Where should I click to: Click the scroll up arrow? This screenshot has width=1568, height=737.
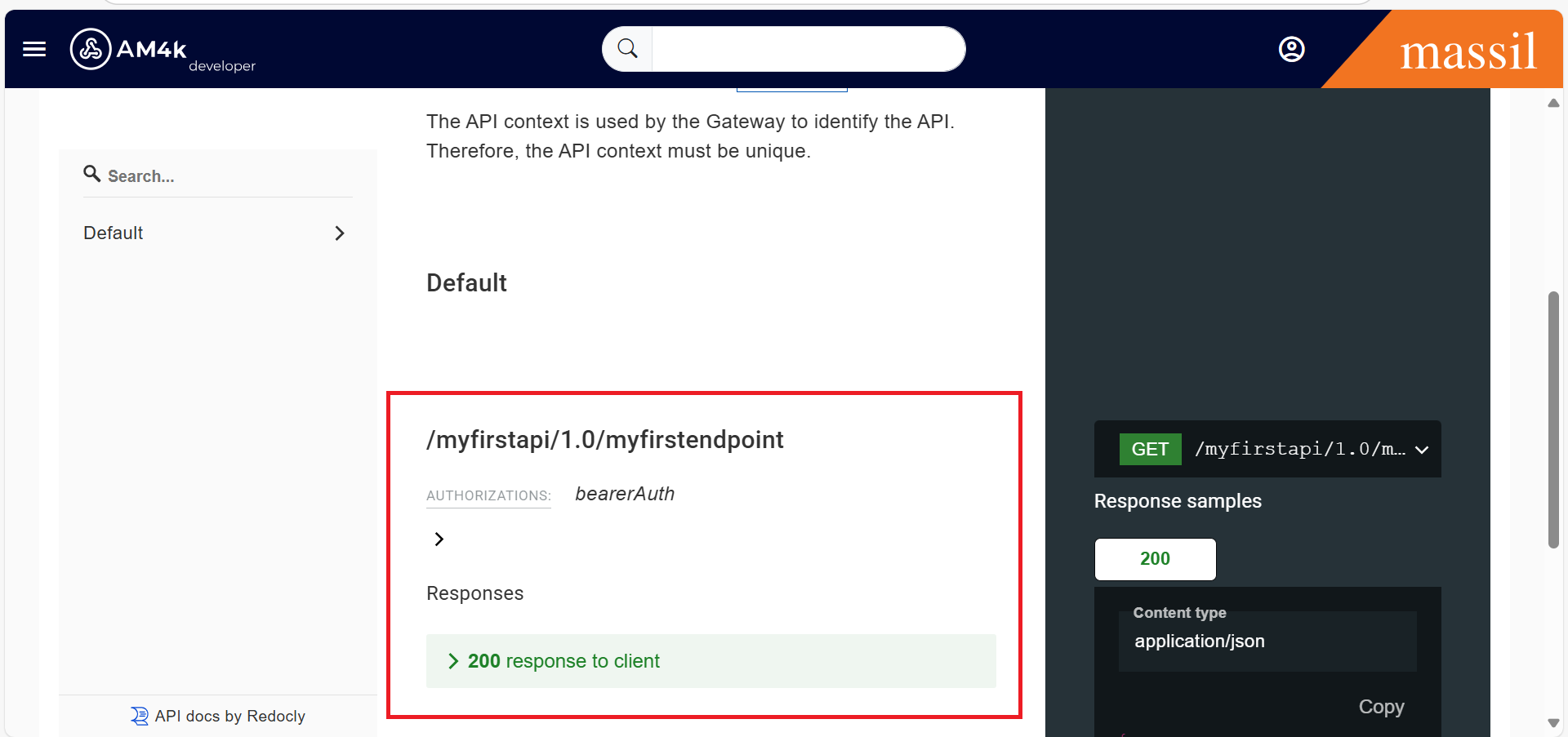[1553, 103]
